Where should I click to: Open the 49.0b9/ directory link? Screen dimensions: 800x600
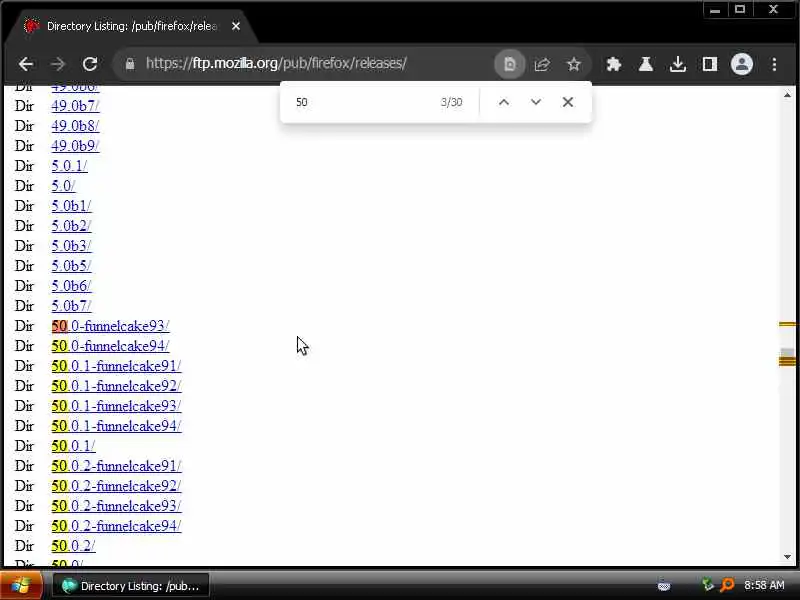point(76,145)
